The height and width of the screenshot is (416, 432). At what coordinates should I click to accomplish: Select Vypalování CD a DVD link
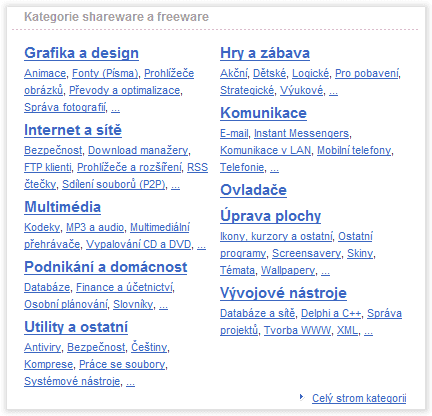[x=139, y=244]
